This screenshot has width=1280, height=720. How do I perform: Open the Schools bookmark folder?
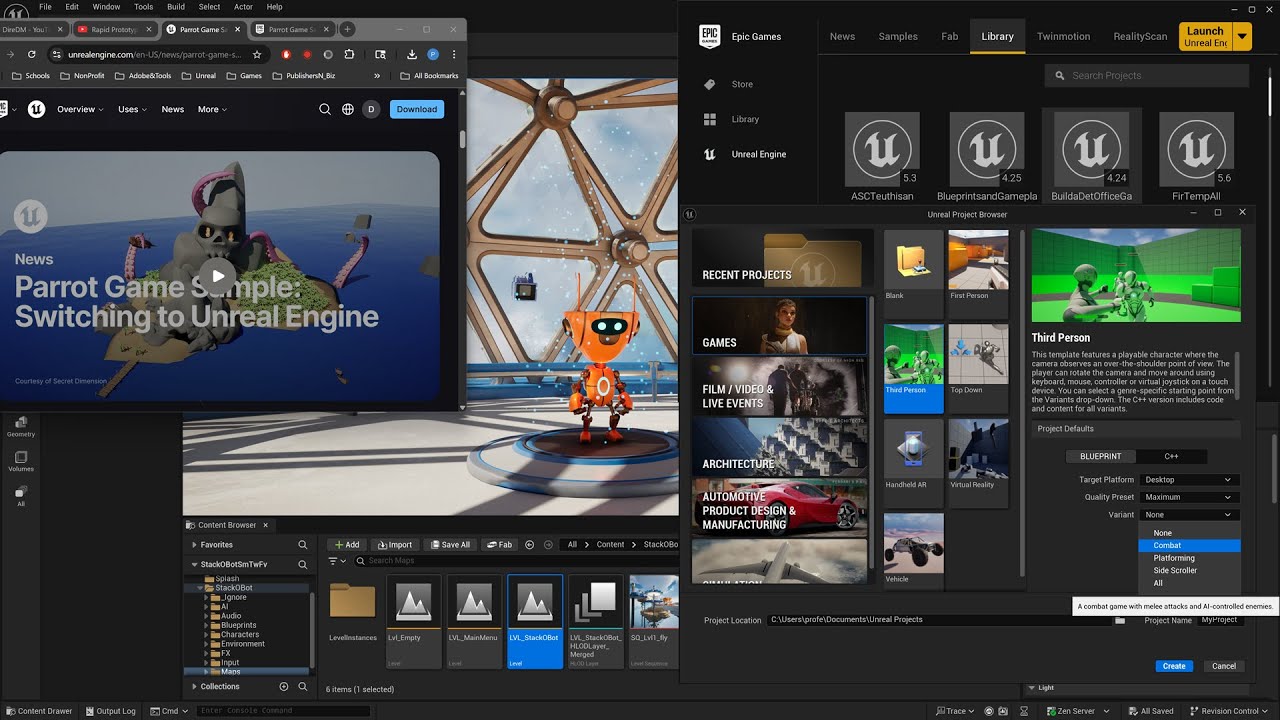[31, 75]
